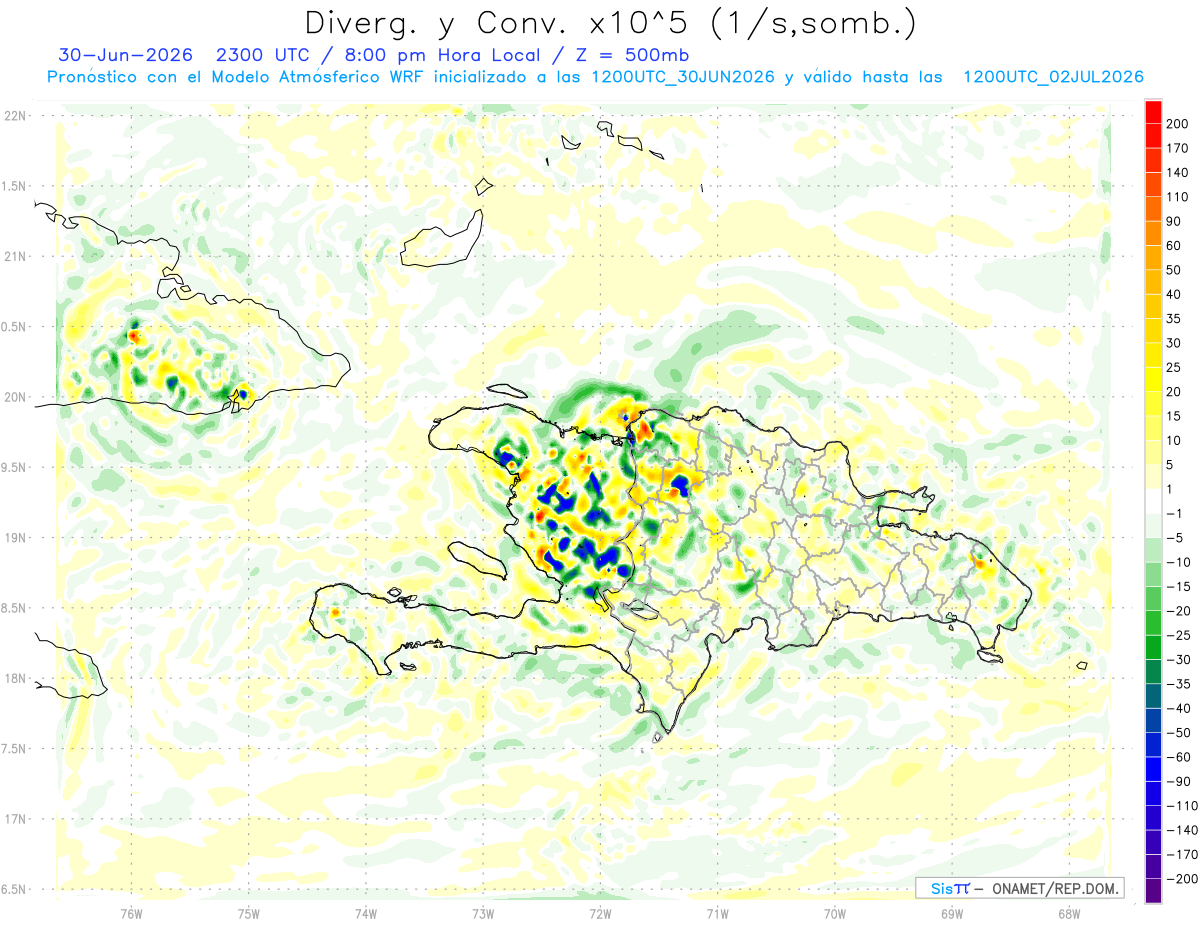This screenshot has height=927, width=1200.
Task: Click the positive "140" color scale label
Action: pos(1179,173)
